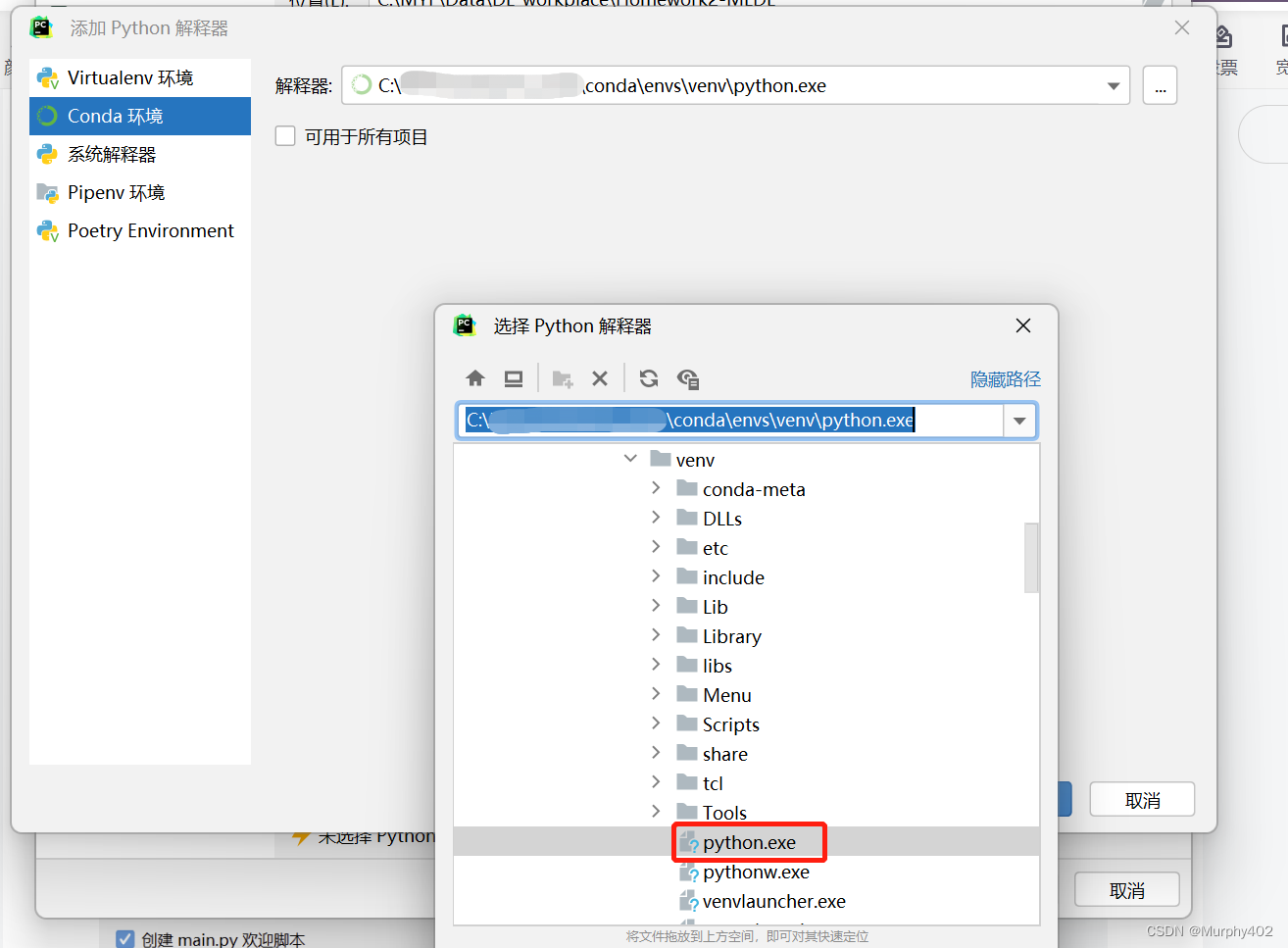Create new folder icon in toolbar
The width and height of the screenshot is (1288, 948).
click(x=563, y=378)
